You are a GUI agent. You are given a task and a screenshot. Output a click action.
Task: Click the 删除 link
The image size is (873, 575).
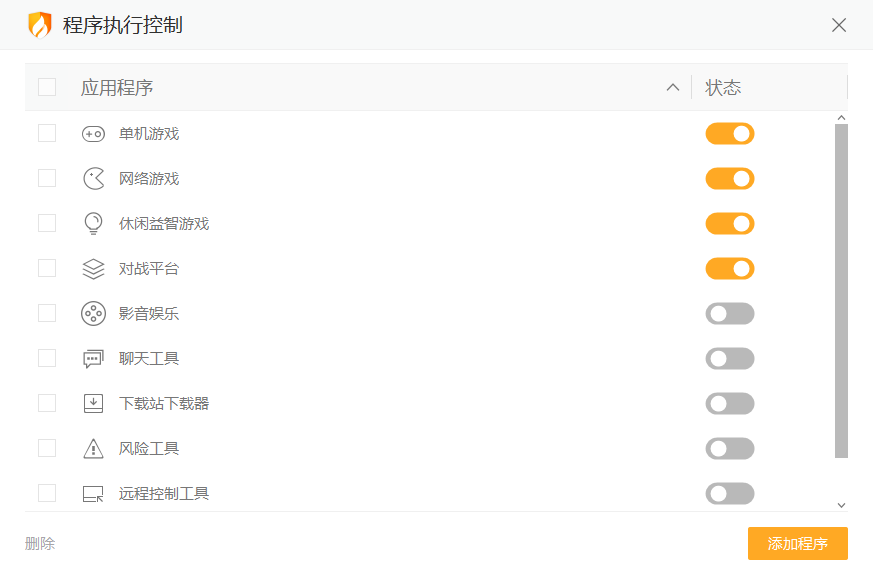[40, 544]
